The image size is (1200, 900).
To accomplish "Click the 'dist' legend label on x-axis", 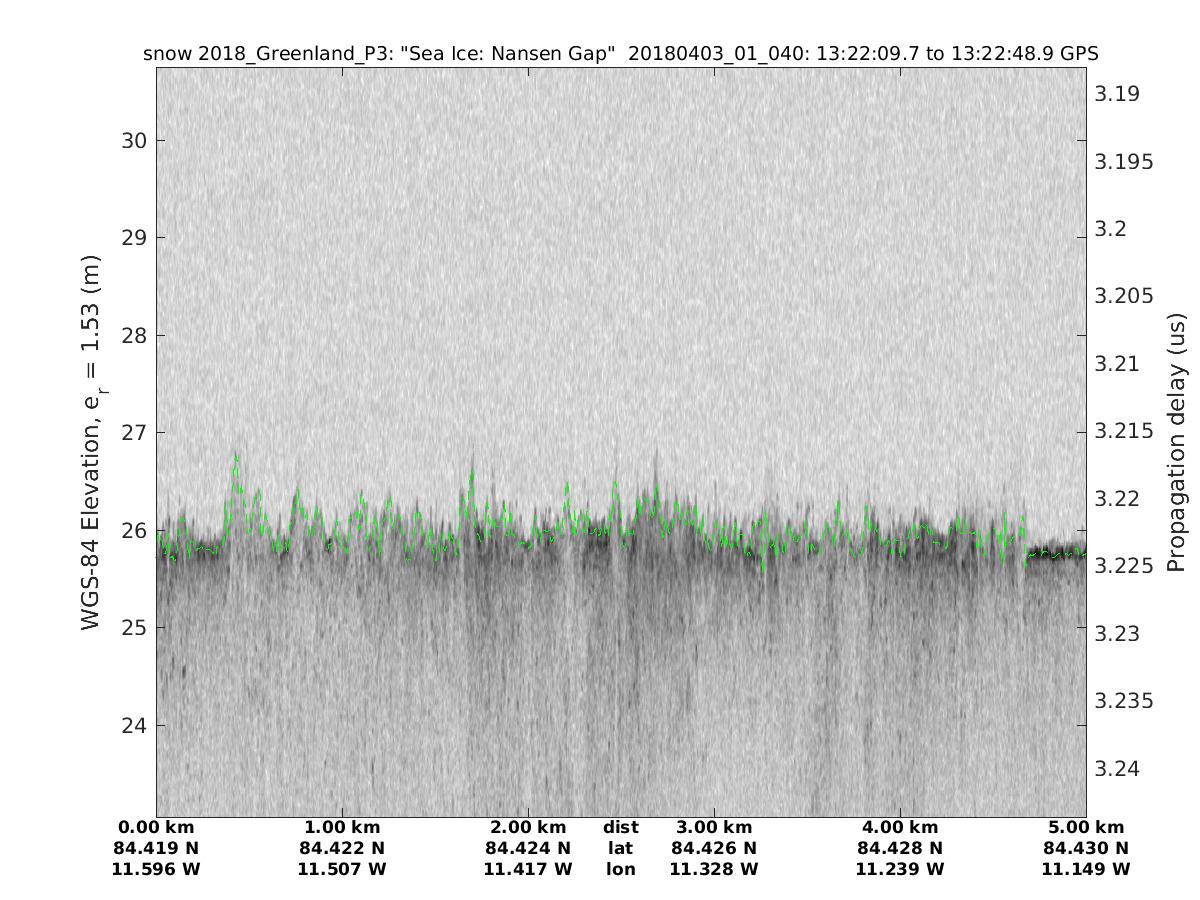I will point(620,828).
